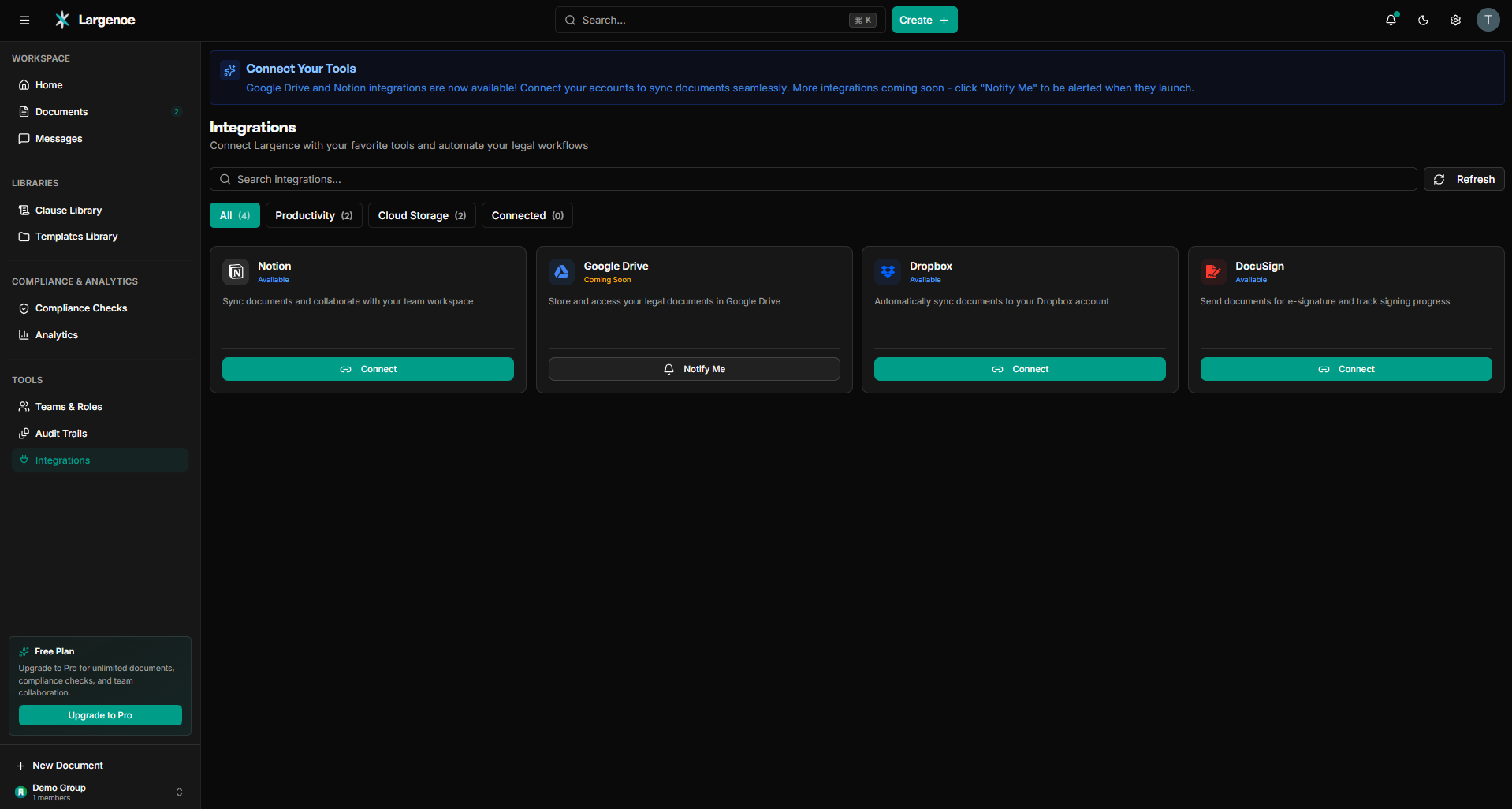
Task: Click the Google Drive 'Coming Soon' label
Action: [x=607, y=280]
